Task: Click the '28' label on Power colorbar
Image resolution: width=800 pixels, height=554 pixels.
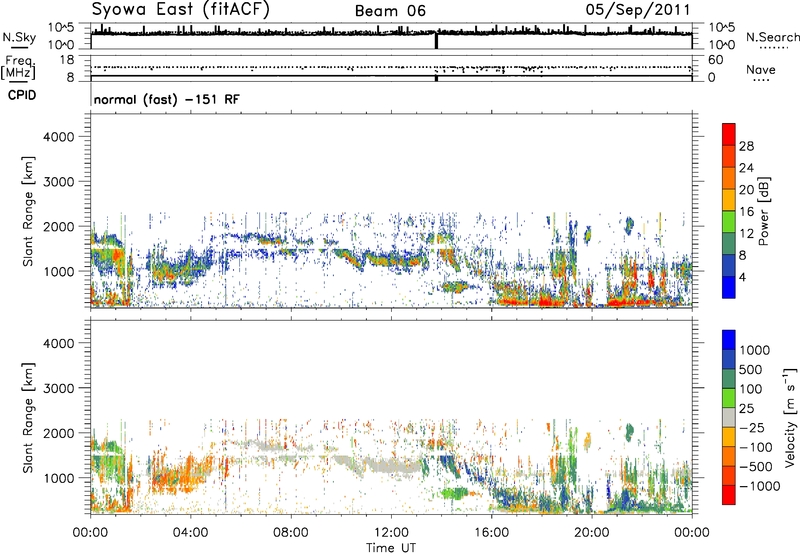Action: pyautogui.click(x=746, y=146)
